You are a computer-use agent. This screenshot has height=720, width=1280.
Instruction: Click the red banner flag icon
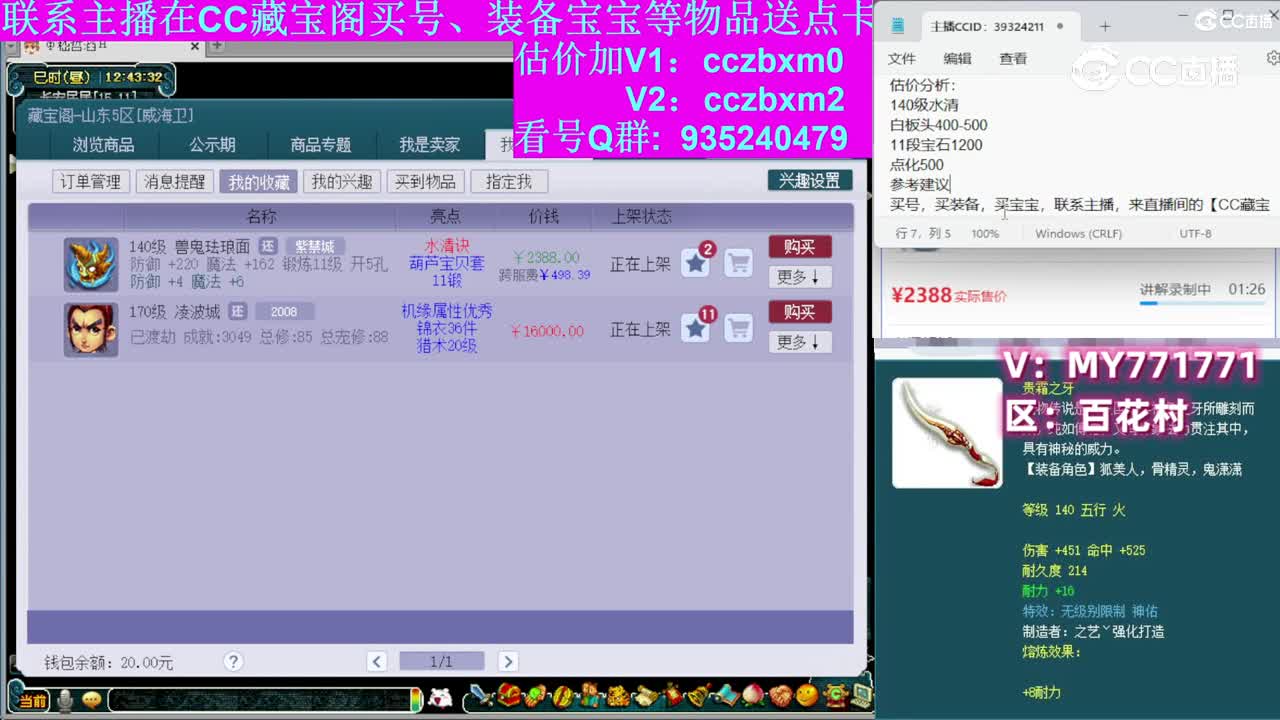pos(672,695)
